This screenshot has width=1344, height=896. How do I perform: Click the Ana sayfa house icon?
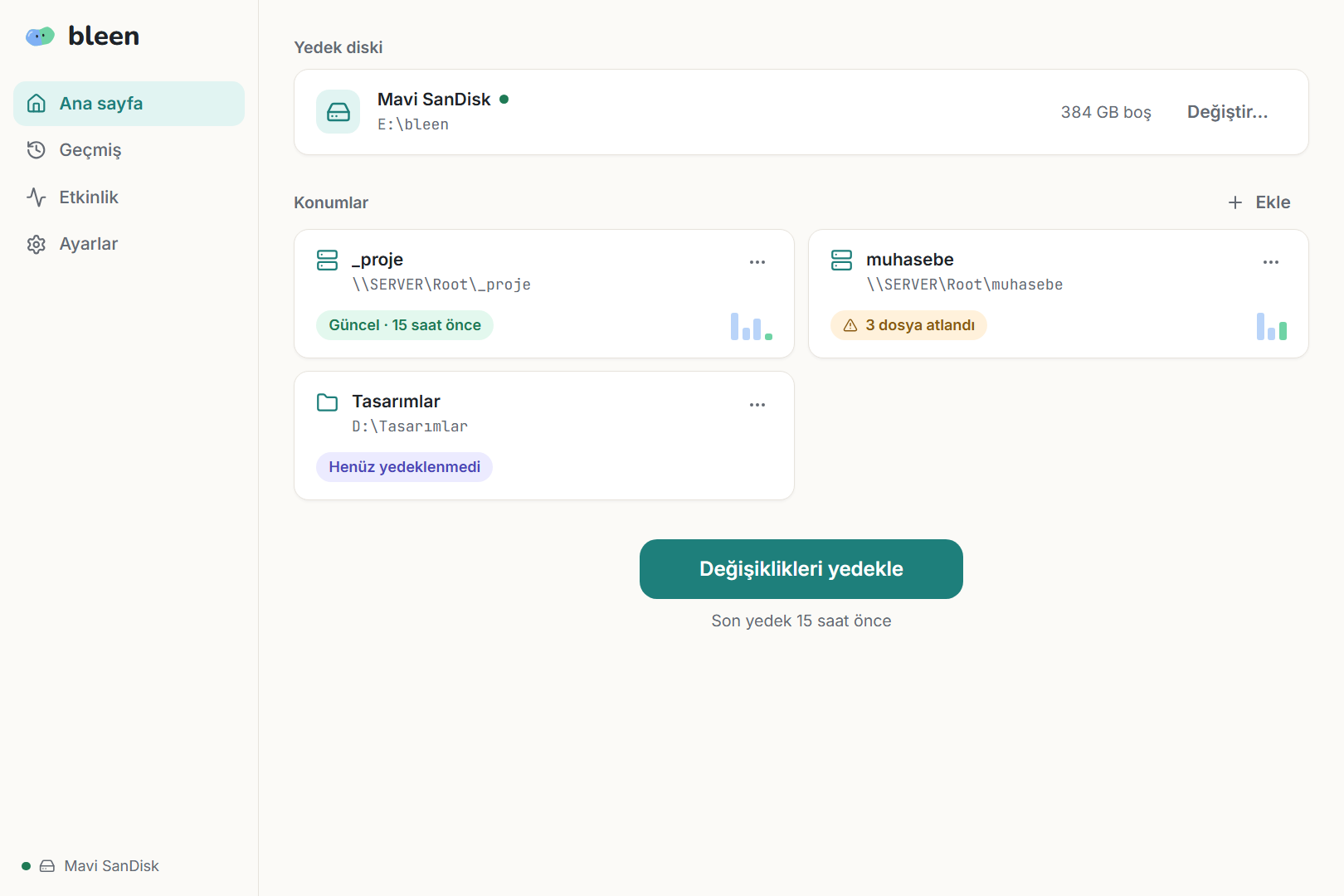point(36,104)
